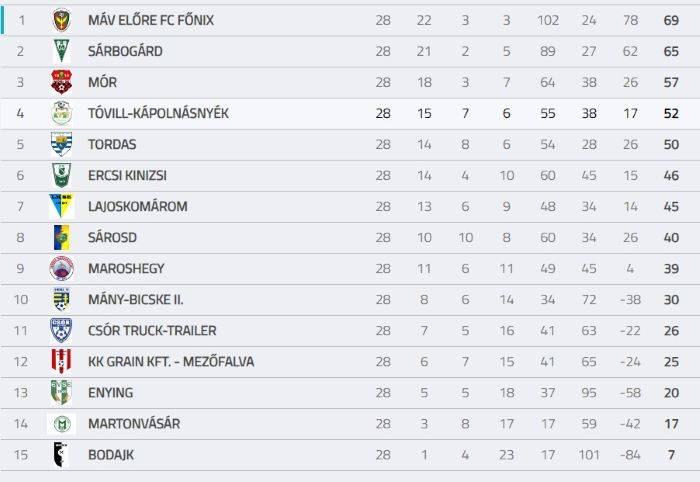Click the MÁV Előre FC Főnix club crest
The height and width of the screenshot is (482, 700).
62,21
